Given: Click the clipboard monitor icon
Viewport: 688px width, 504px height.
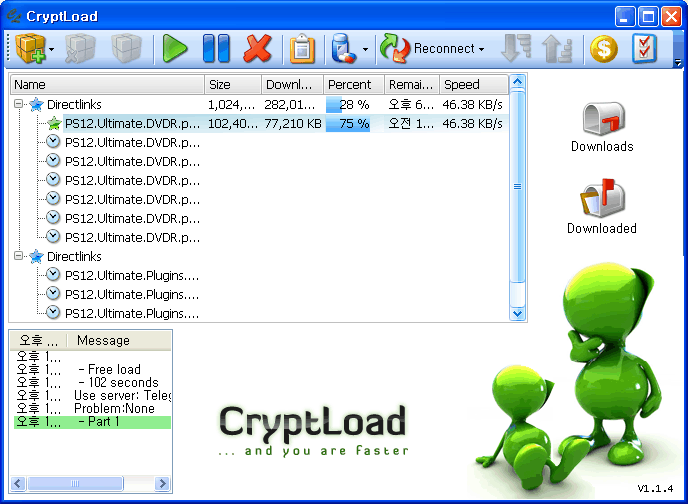Looking at the screenshot, I should point(302,49).
